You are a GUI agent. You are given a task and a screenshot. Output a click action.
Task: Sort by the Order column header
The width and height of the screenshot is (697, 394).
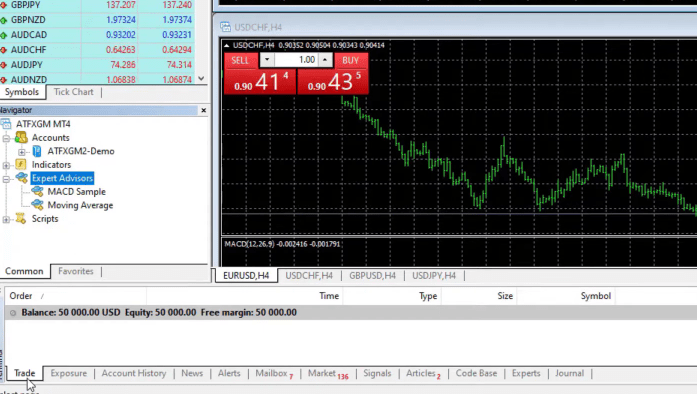(x=76, y=296)
